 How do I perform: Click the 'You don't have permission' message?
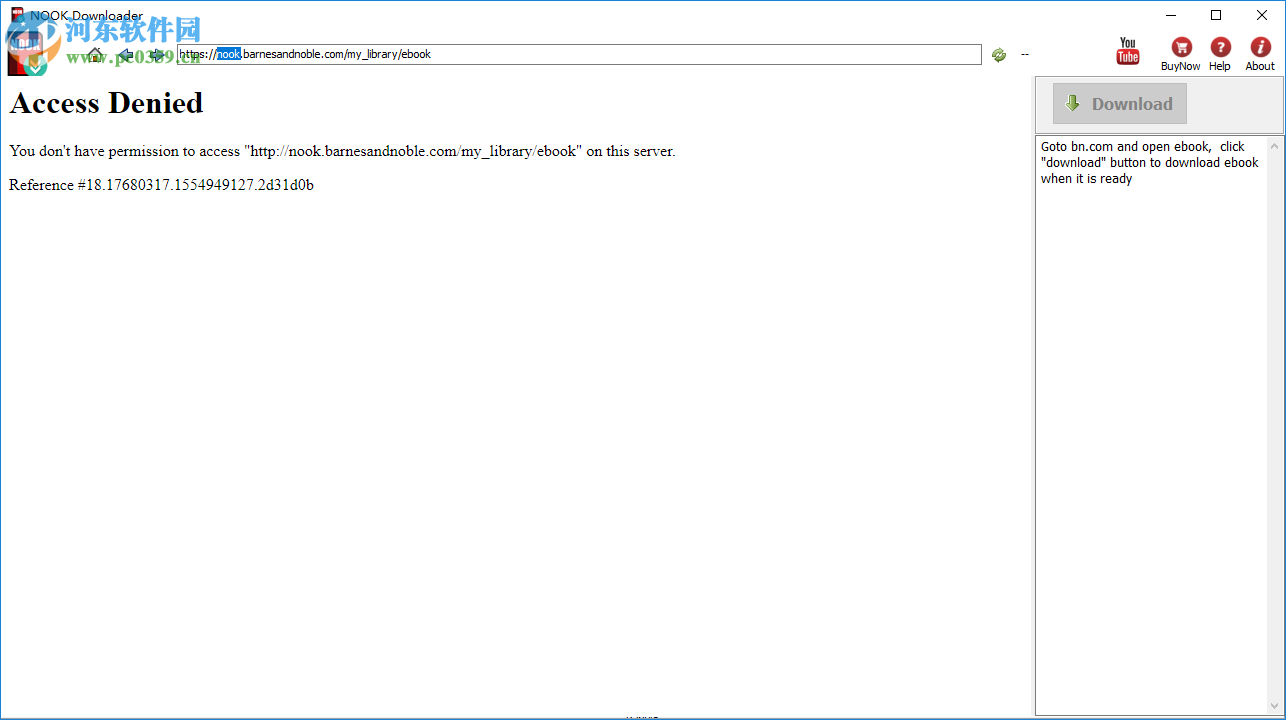point(342,152)
